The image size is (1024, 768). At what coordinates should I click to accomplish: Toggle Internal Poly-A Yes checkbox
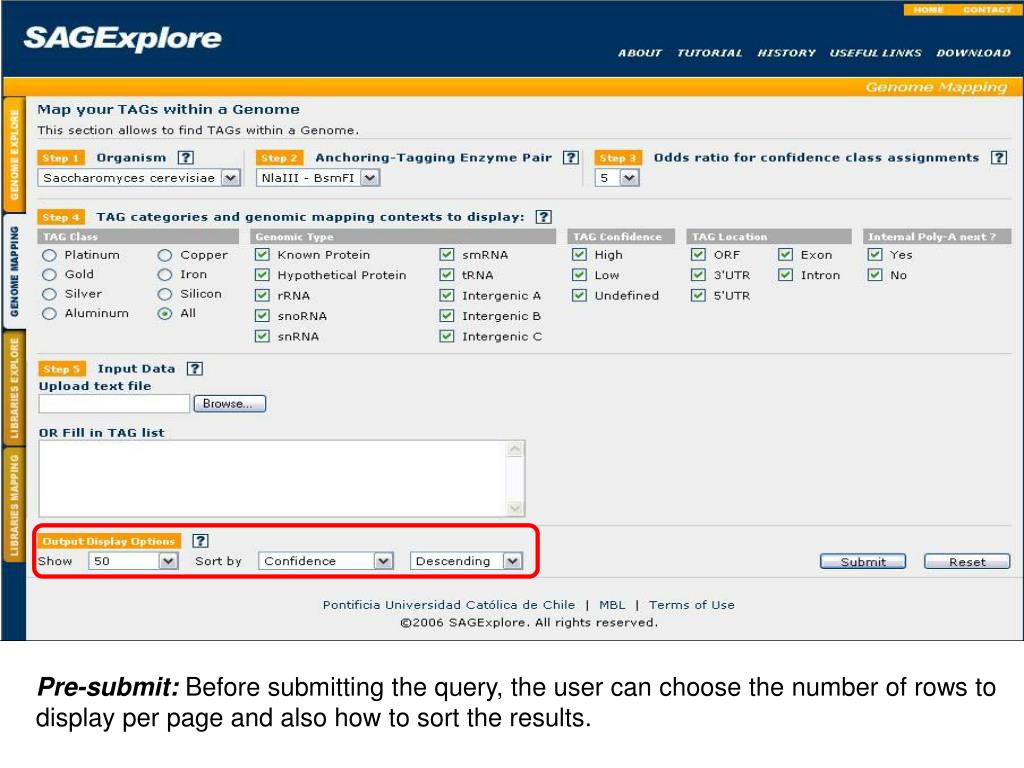click(x=875, y=255)
